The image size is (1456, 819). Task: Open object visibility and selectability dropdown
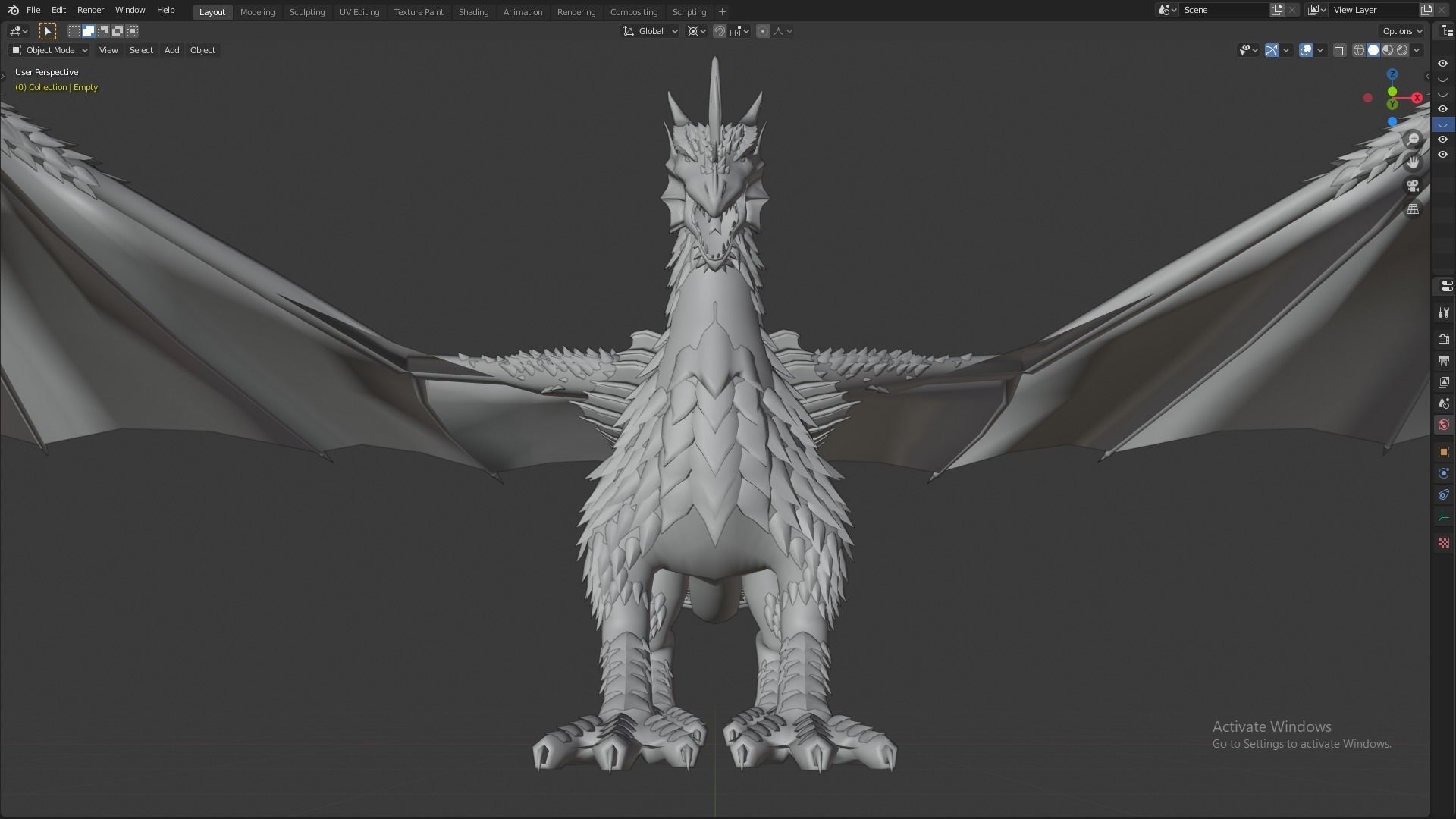[x=1248, y=50]
